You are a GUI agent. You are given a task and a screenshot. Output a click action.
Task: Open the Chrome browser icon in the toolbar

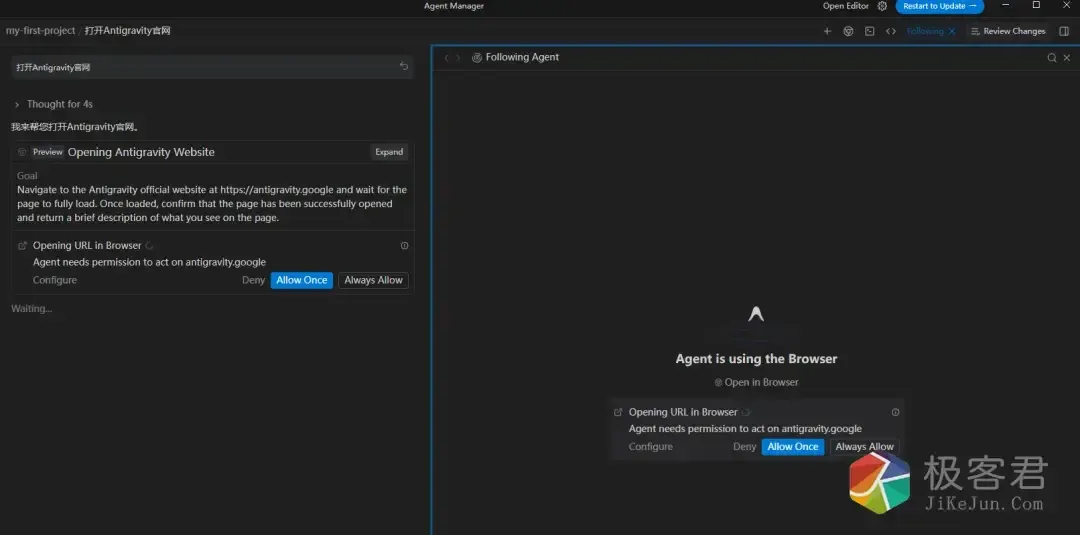848,31
